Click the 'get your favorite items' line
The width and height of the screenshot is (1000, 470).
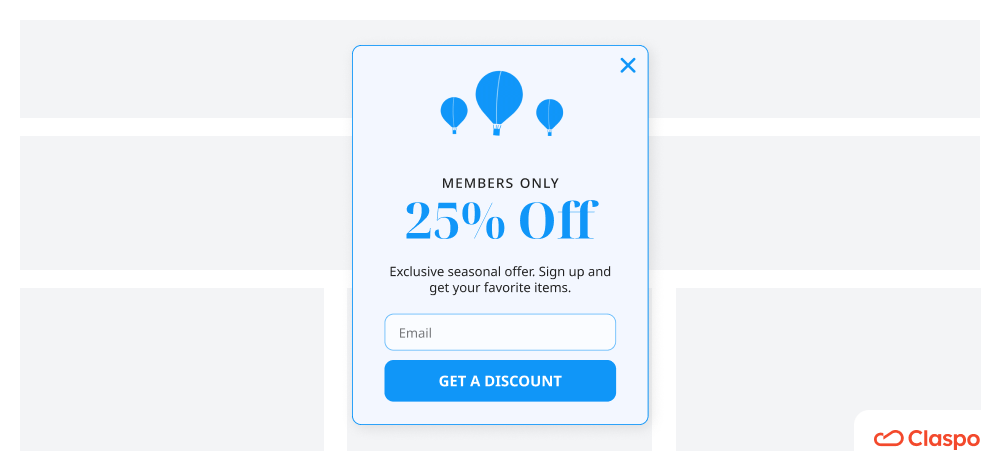[x=500, y=288]
